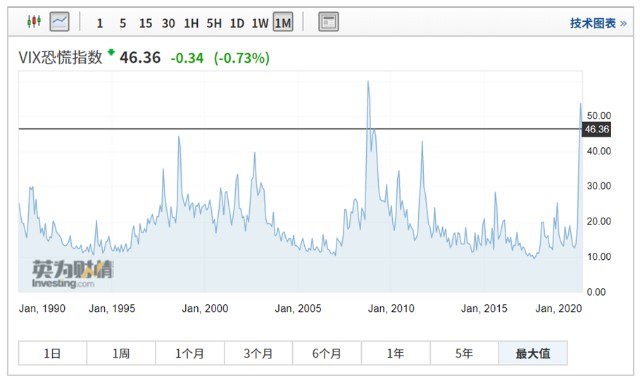Viewport: 640px width, 381px height.
Task: Click the Jan, 1990 axis label
Action: pyautogui.click(x=42, y=308)
